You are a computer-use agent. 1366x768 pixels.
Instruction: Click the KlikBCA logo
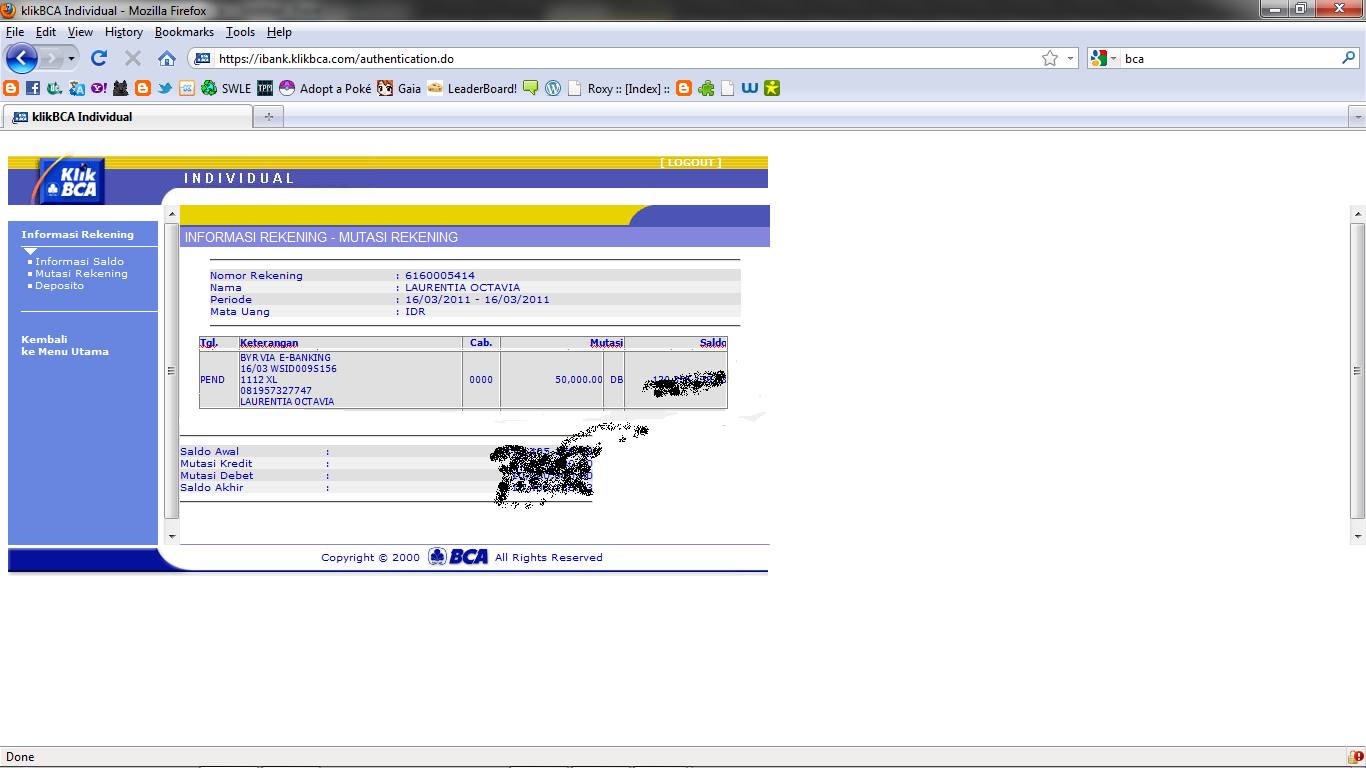click(71, 181)
